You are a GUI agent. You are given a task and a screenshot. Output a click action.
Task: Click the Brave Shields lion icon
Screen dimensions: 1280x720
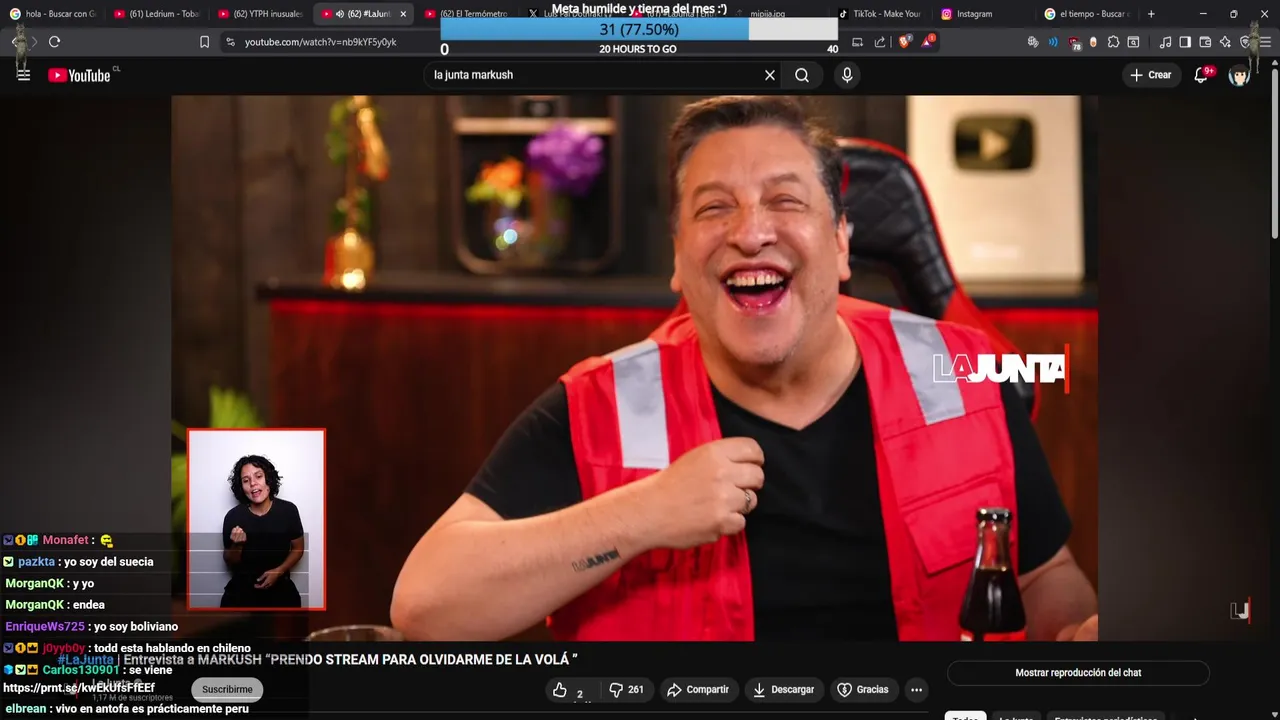coord(905,42)
